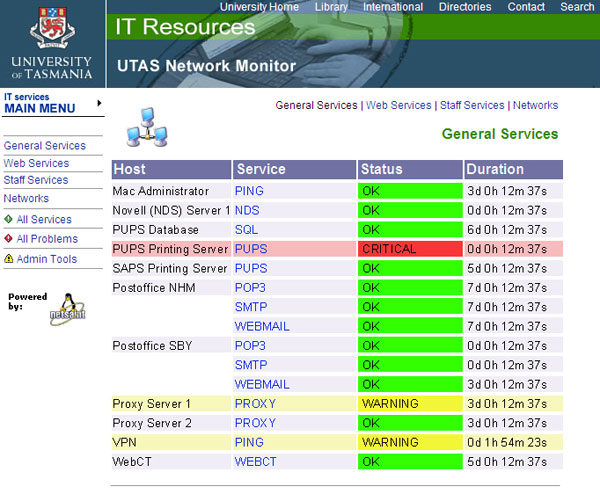
Task: Click the green General Services page heading
Action: pyautogui.click(x=500, y=134)
